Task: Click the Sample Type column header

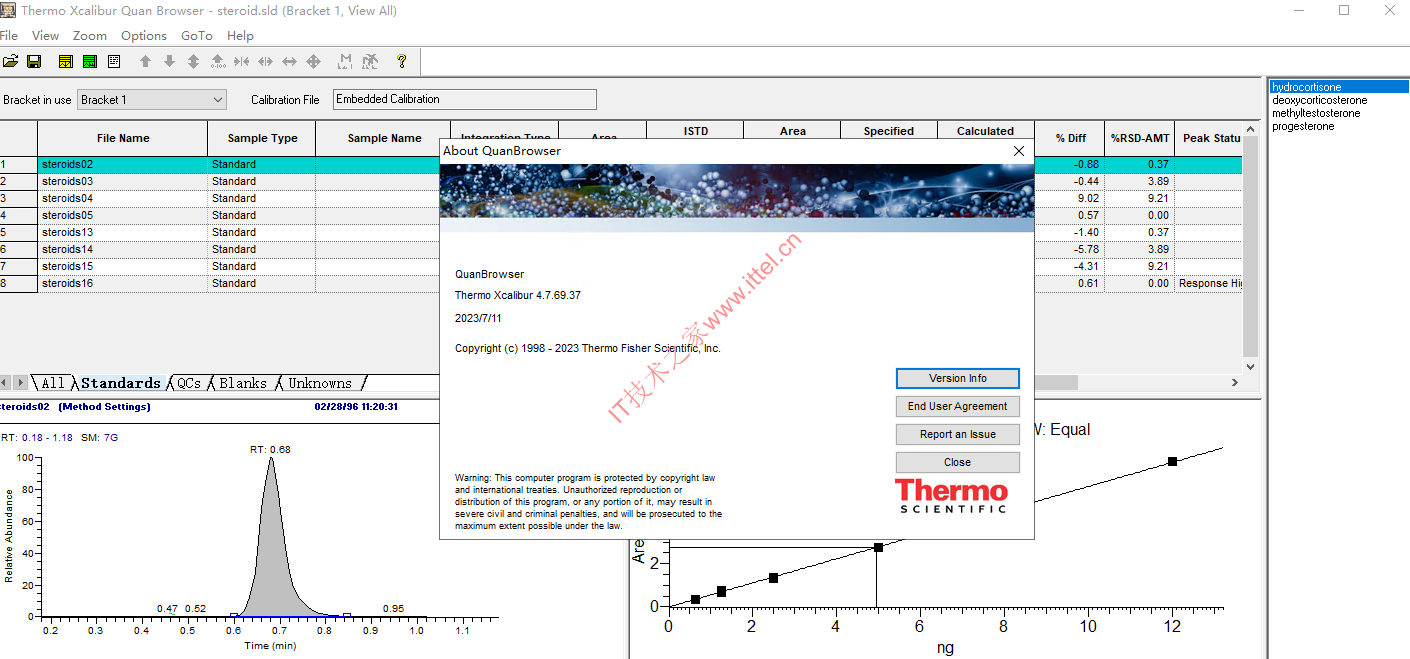Action: pos(262,138)
